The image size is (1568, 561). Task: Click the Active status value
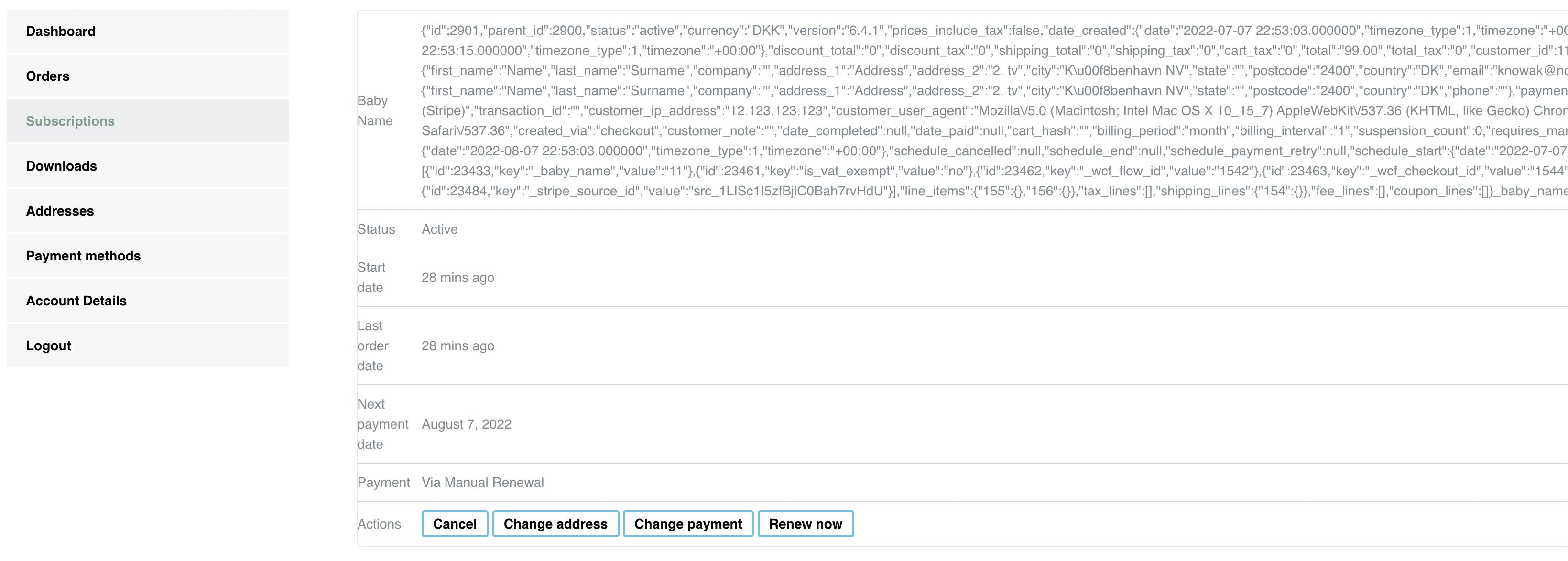coord(439,229)
